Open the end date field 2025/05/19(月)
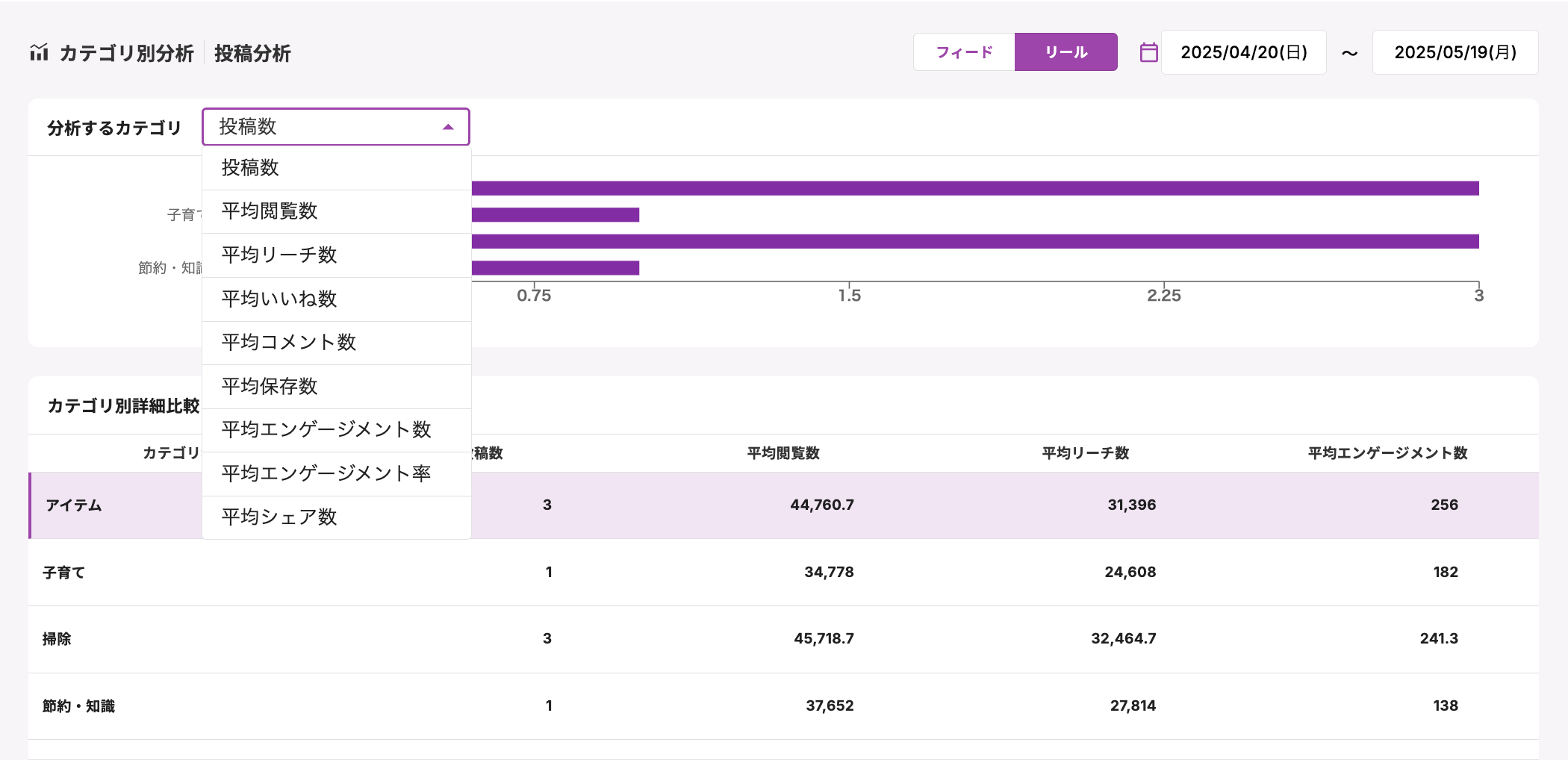 [1455, 52]
